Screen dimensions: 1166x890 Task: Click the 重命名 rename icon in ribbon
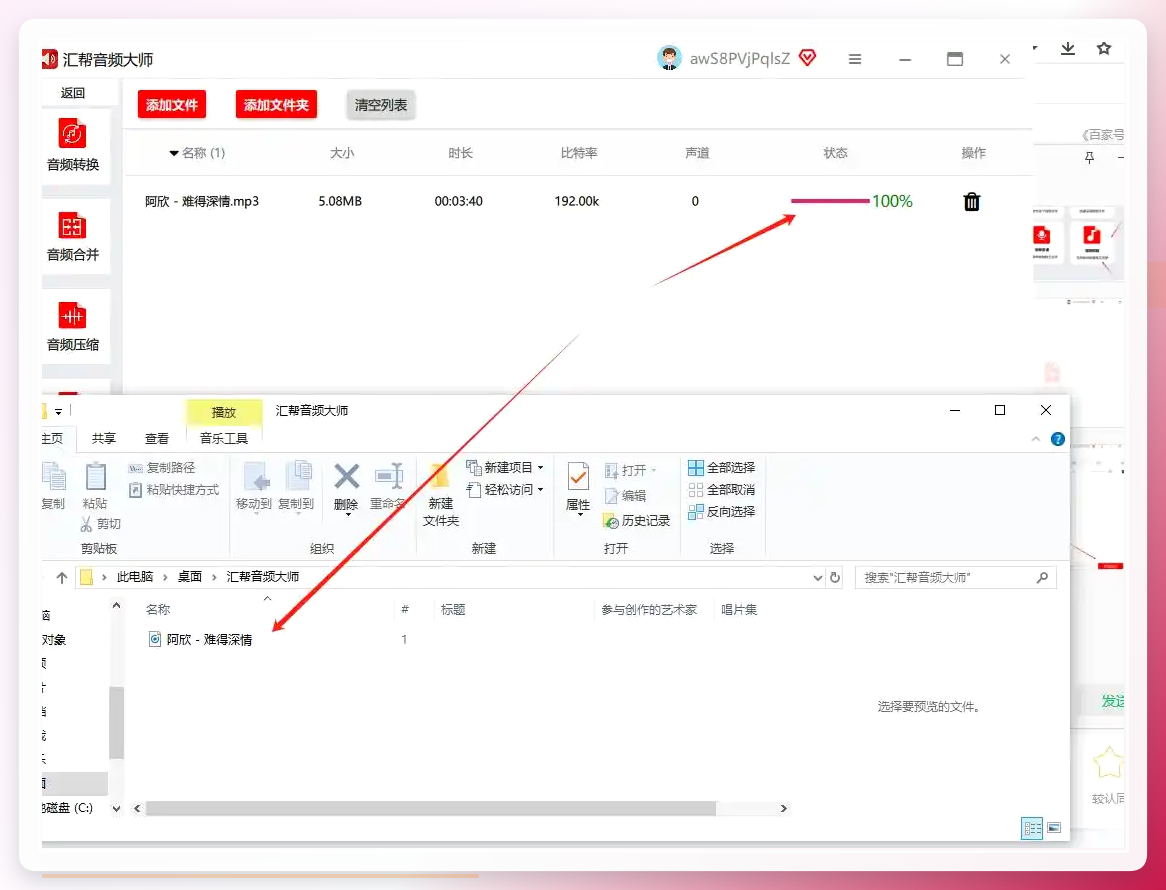click(x=388, y=477)
